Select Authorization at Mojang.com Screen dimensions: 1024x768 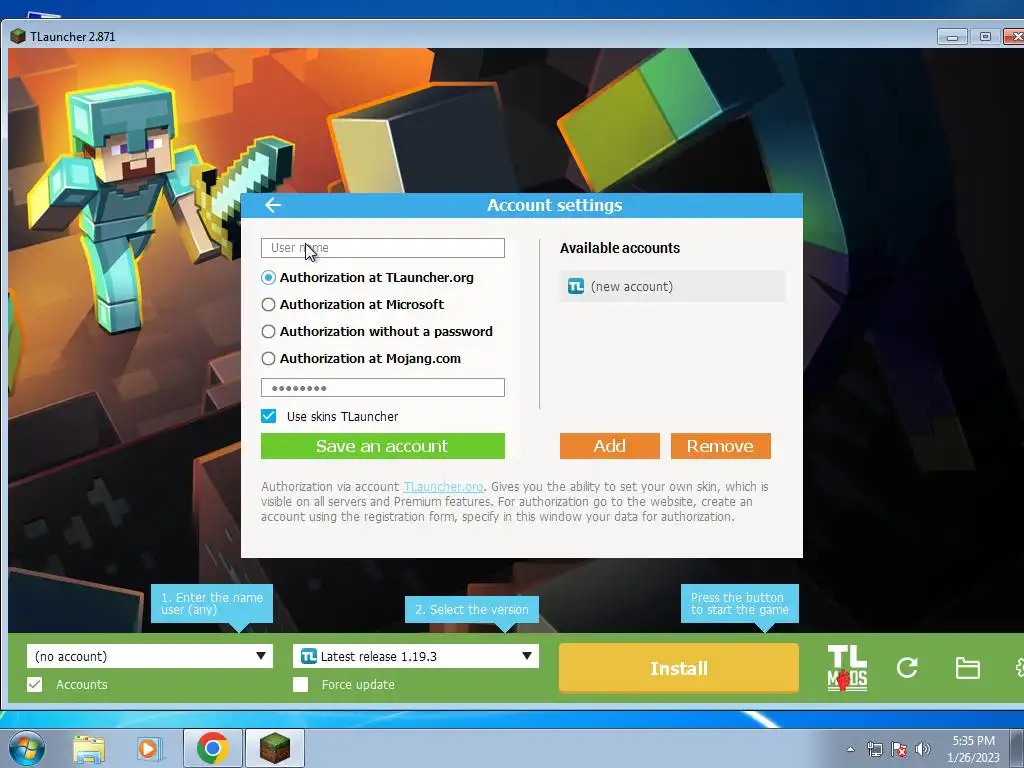268,359
